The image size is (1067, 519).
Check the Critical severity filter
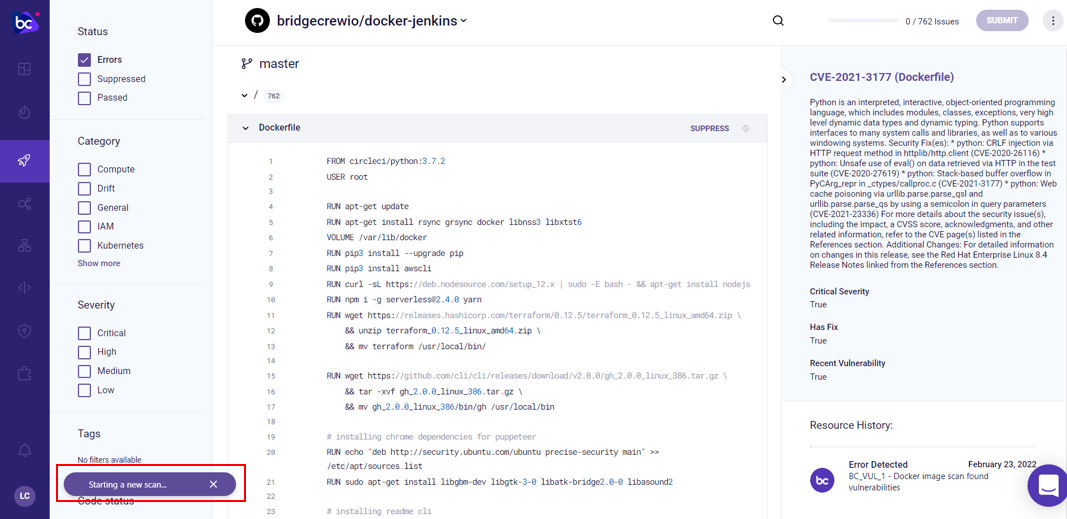pos(84,333)
